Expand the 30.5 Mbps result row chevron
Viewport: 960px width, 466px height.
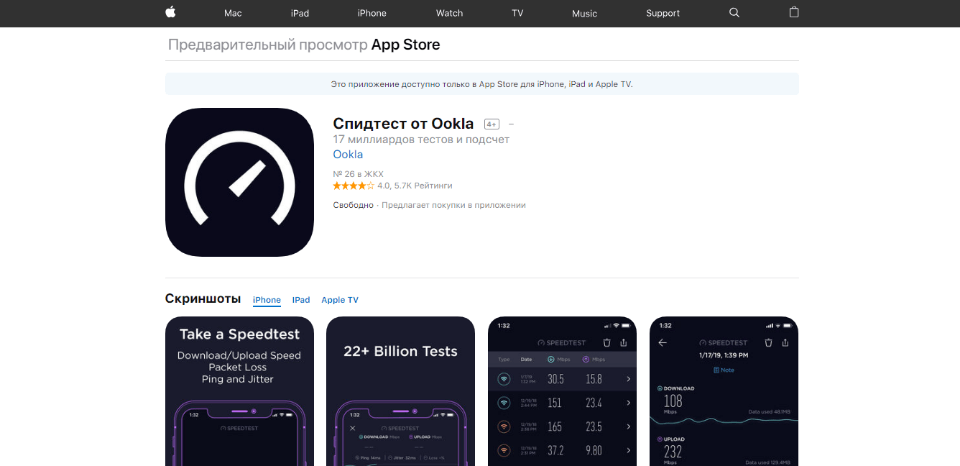tap(628, 380)
